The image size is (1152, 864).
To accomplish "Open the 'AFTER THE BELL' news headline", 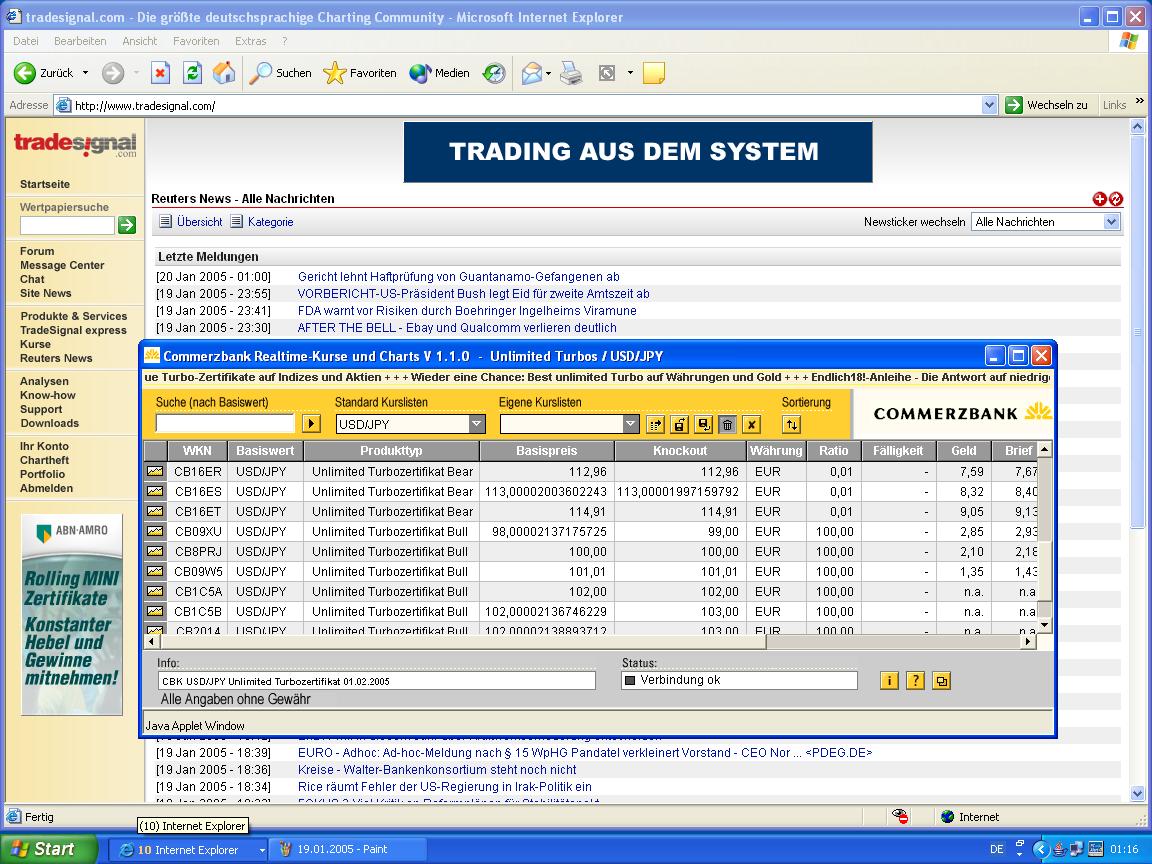I will tap(457, 328).
